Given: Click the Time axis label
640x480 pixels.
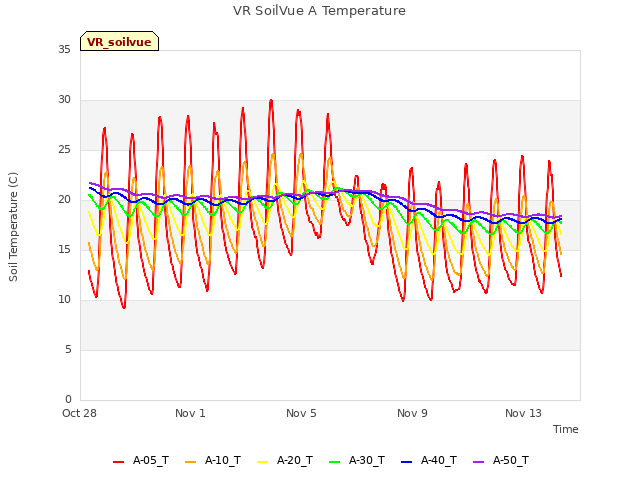Looking at the screenshot, I should click(566, 429).
